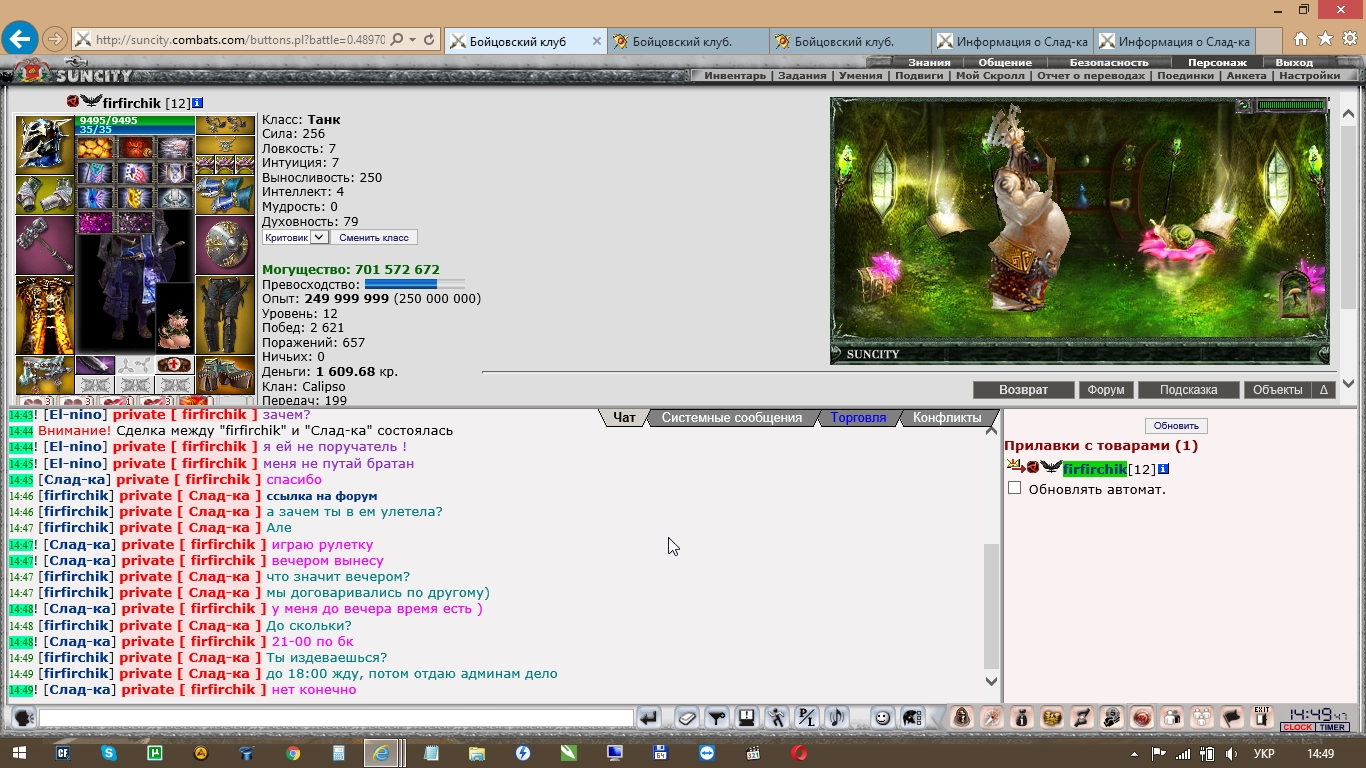
Task: Open the Знания menu
Action: [929, 62]
